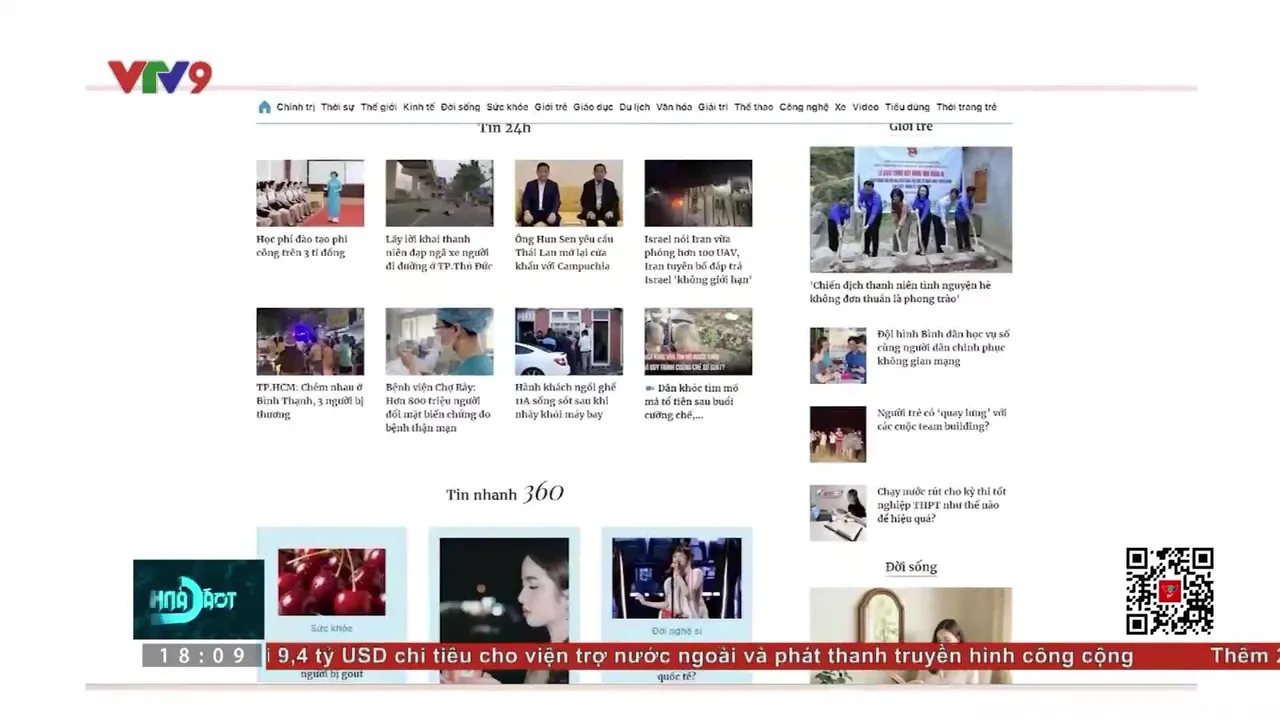Click the 'Tin nhanh 360' section title
Viewport: 1280px width, 720px height.
[504, 493]
